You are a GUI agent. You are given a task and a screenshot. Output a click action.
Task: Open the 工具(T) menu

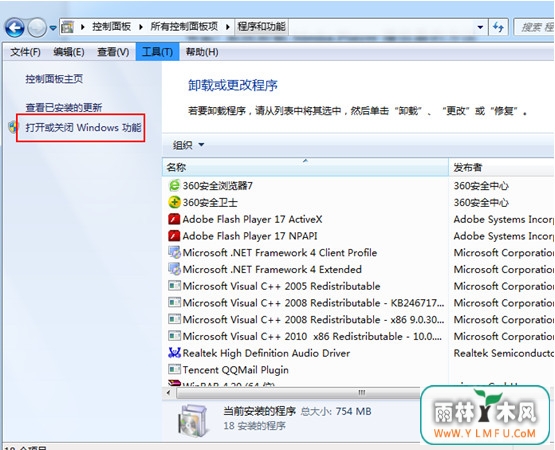pyautogui.click(x=157, y=52)
